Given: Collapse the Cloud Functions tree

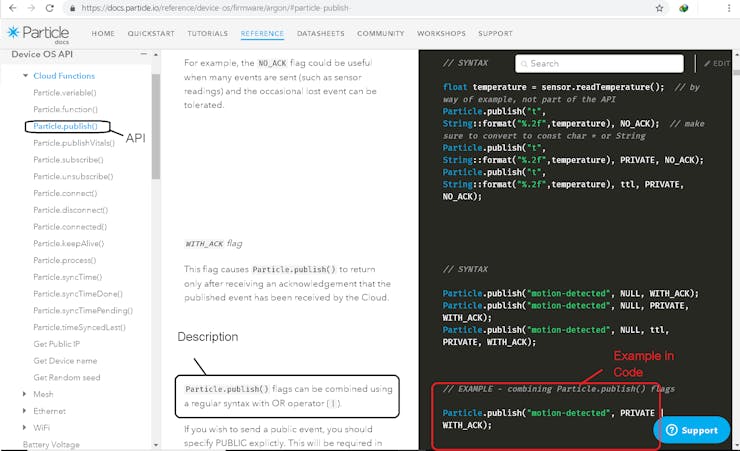Looking at the screenshot, I should [25, 75].
